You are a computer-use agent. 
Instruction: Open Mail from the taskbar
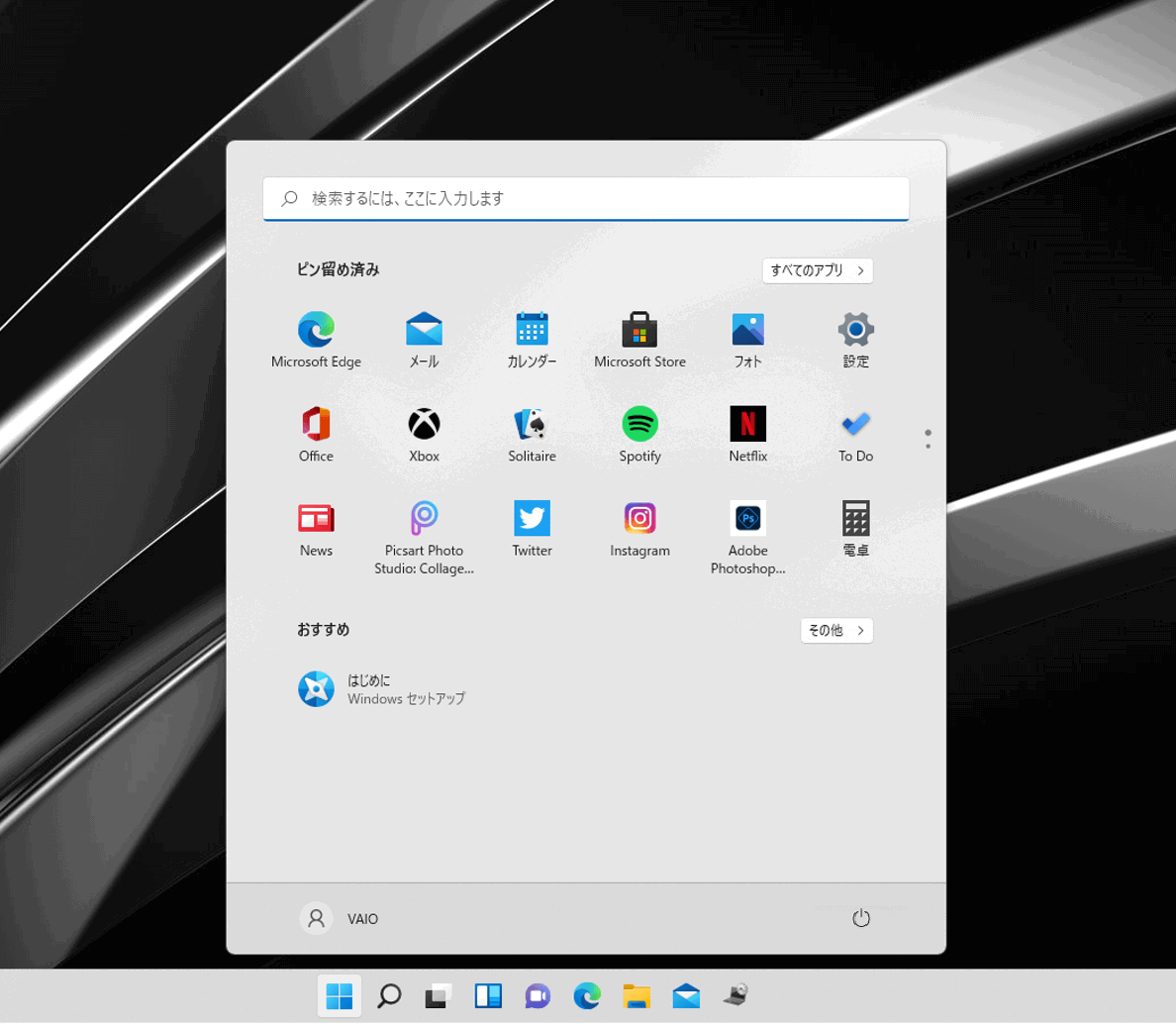click(x=685, y=996)
